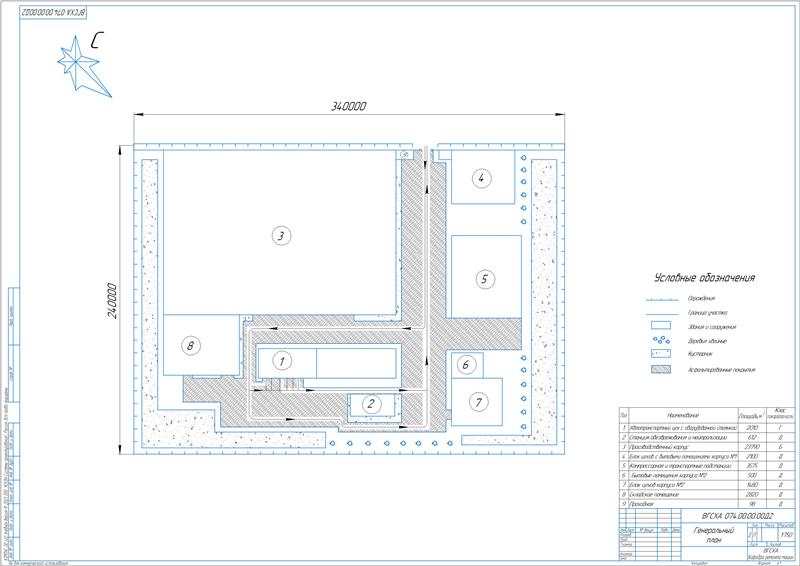Screen dimensions: 800x566
Task: Click the 'Проходная' table row name
Action: (x=642, y=504)
